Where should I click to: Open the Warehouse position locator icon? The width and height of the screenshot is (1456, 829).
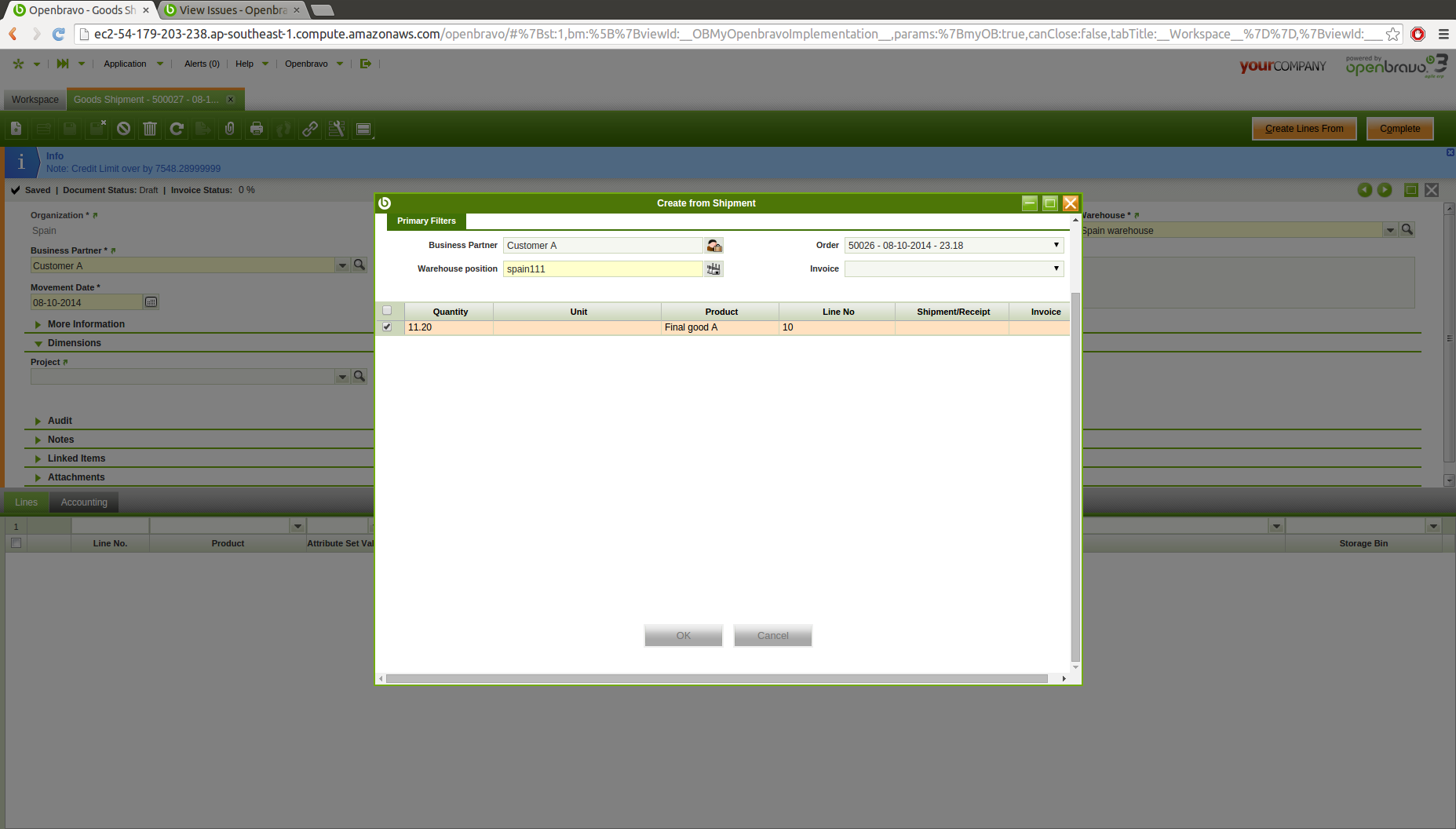pos(713,269)
